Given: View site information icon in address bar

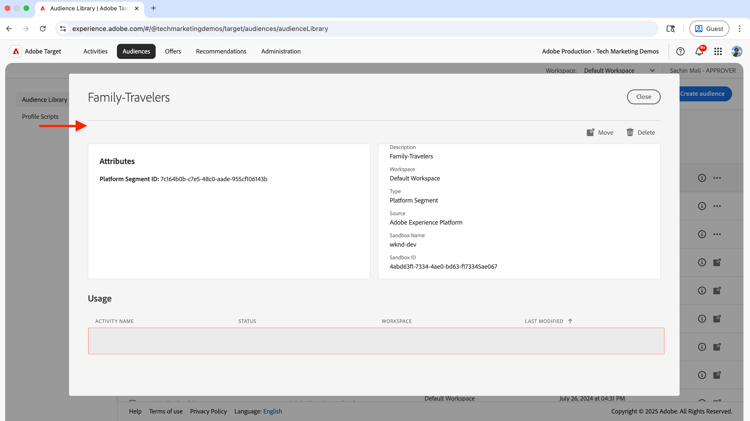Looking at the screenshot, I should click(63, 29).
